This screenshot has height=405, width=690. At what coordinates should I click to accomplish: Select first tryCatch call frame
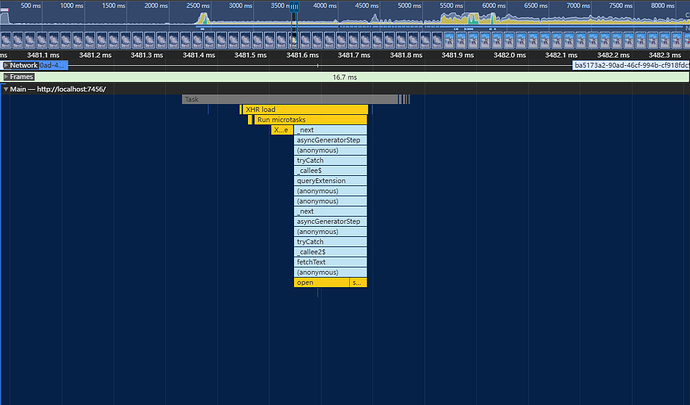[330, 160]
